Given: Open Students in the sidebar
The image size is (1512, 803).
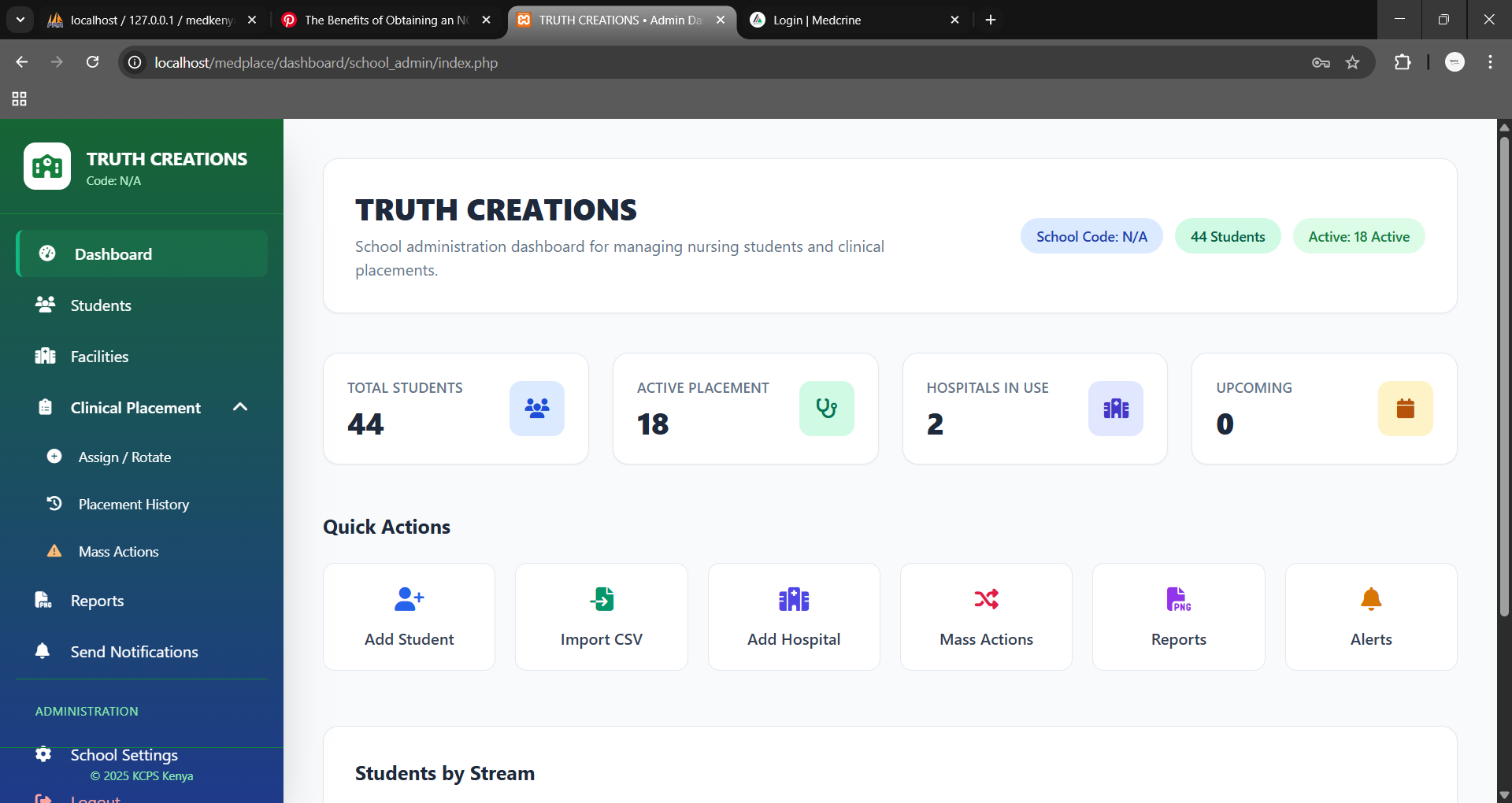Looking at the screenshot, I should point(101,305).
